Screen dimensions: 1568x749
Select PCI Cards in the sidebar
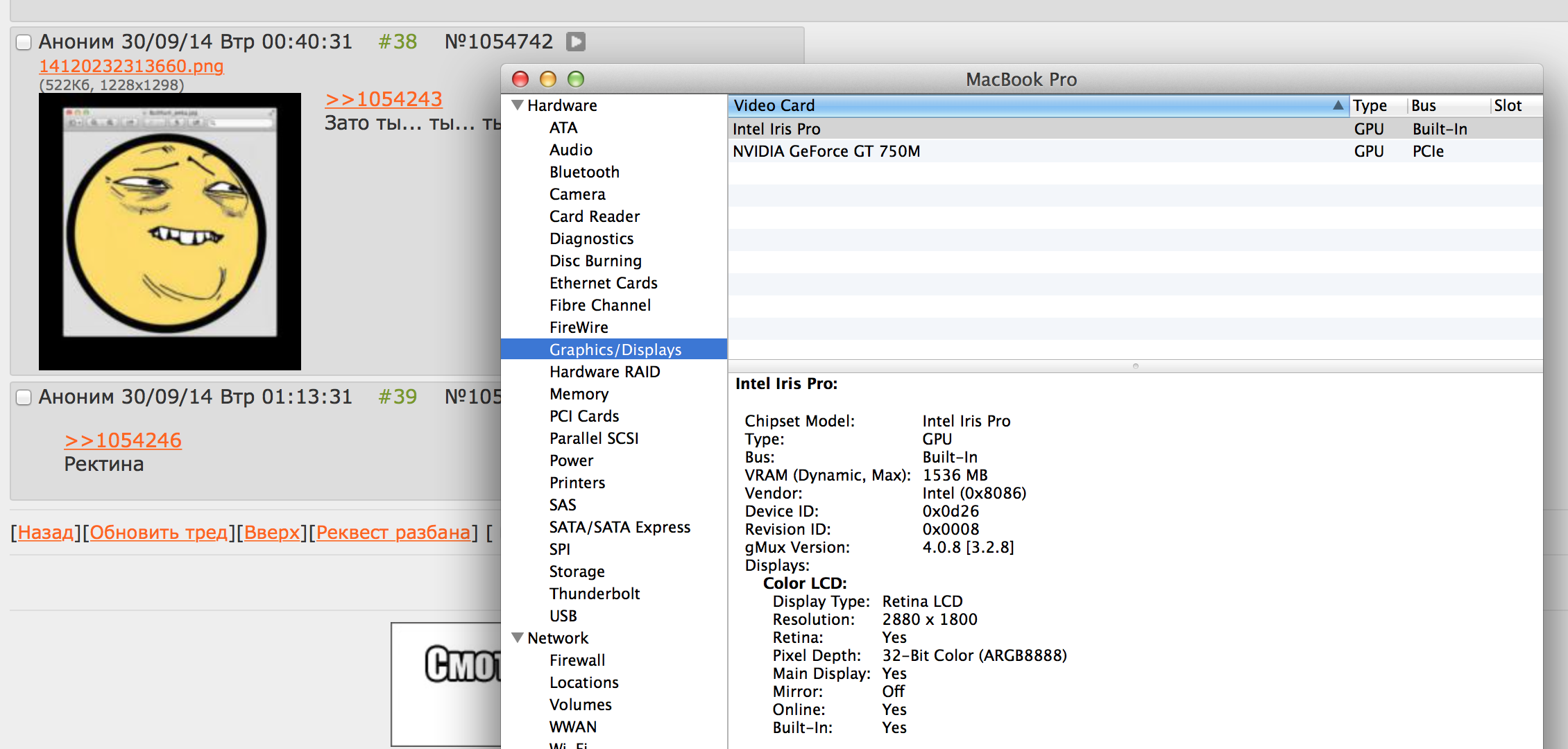[584, 416]
